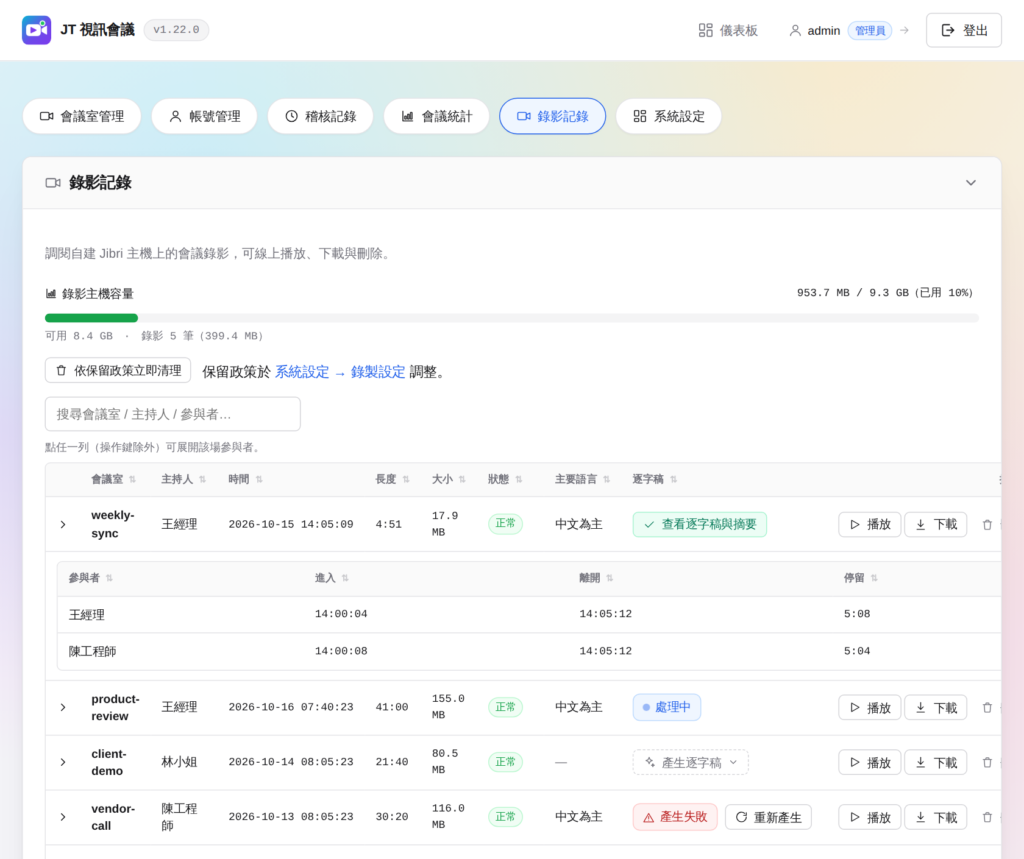Collapse the 錄影記錄 panel chevron
The width and height of the screenshot is (1024, 859).
pyautogui.click(x=971, y=183)
